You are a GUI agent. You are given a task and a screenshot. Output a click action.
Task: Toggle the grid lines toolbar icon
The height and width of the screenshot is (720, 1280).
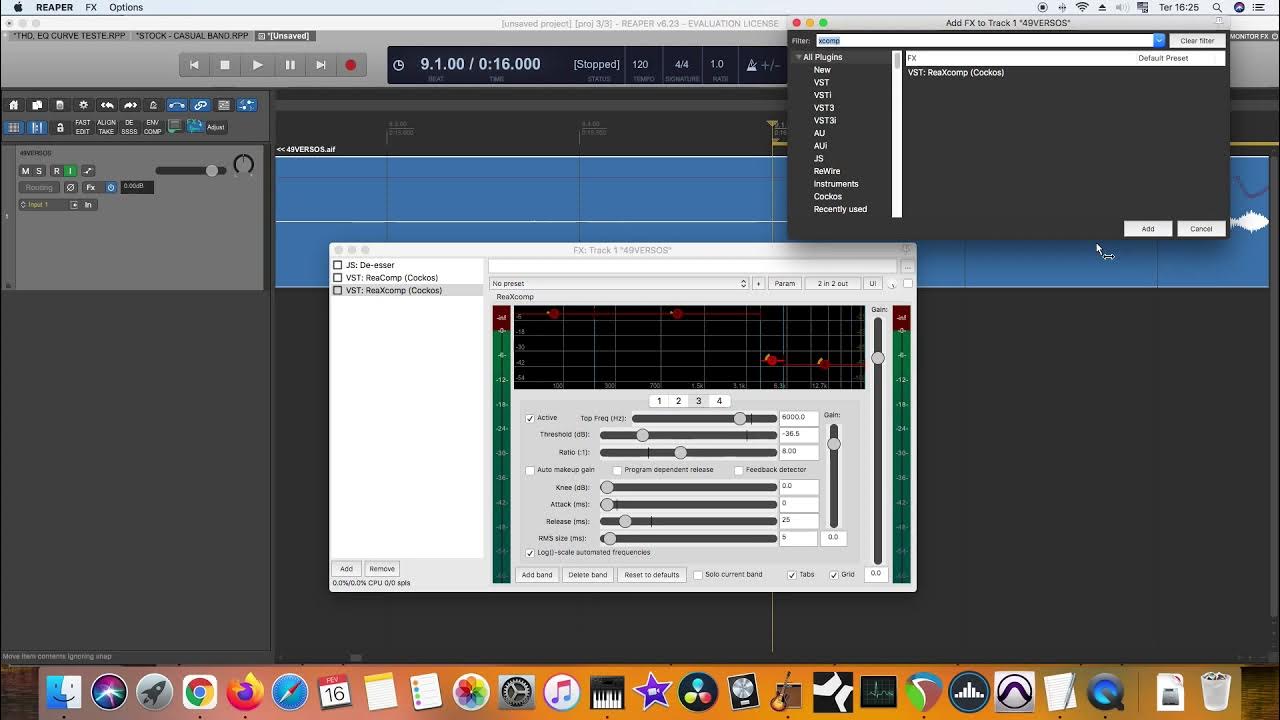(x=14, y=127)
